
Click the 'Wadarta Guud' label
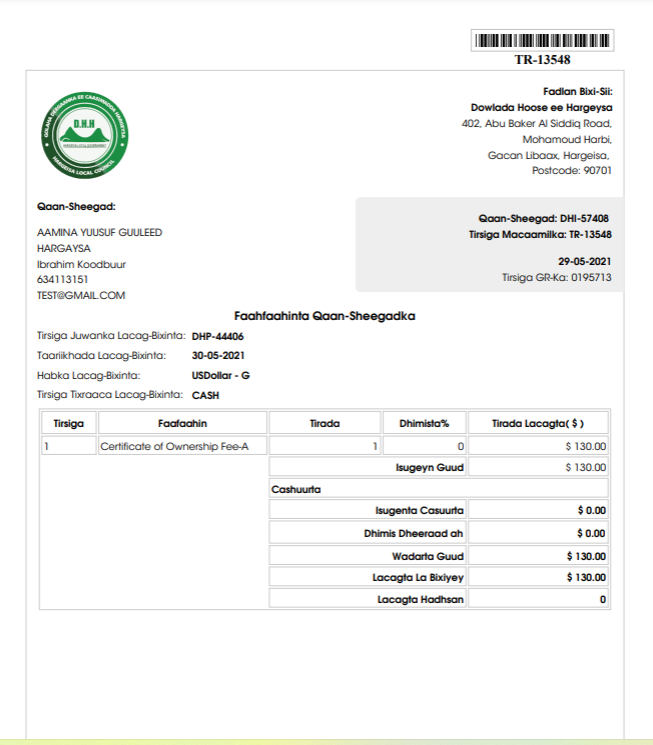point(427,556)
